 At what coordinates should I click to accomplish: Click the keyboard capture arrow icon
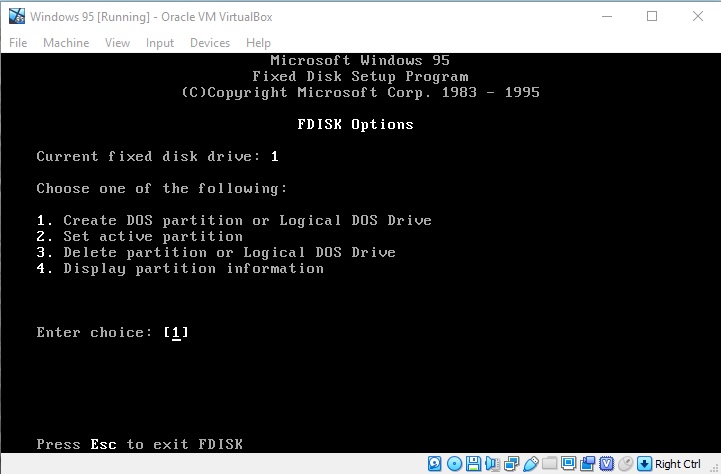644,463
